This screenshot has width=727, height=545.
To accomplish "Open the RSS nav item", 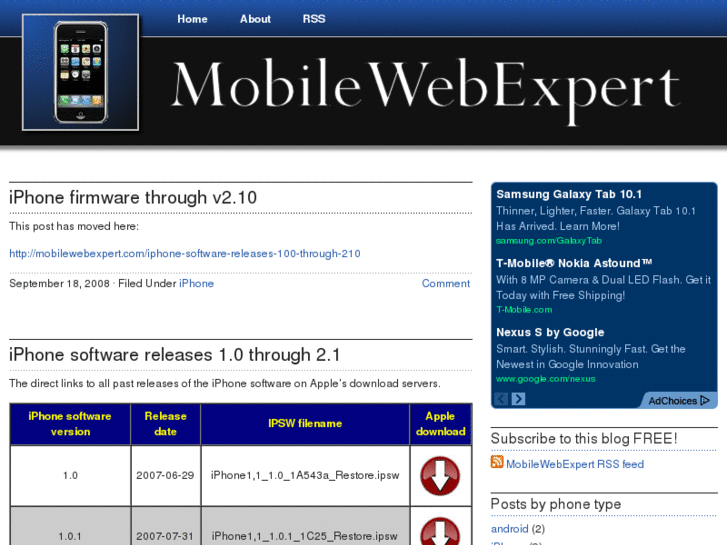I will pyautogui.click(x=314, y=19).
